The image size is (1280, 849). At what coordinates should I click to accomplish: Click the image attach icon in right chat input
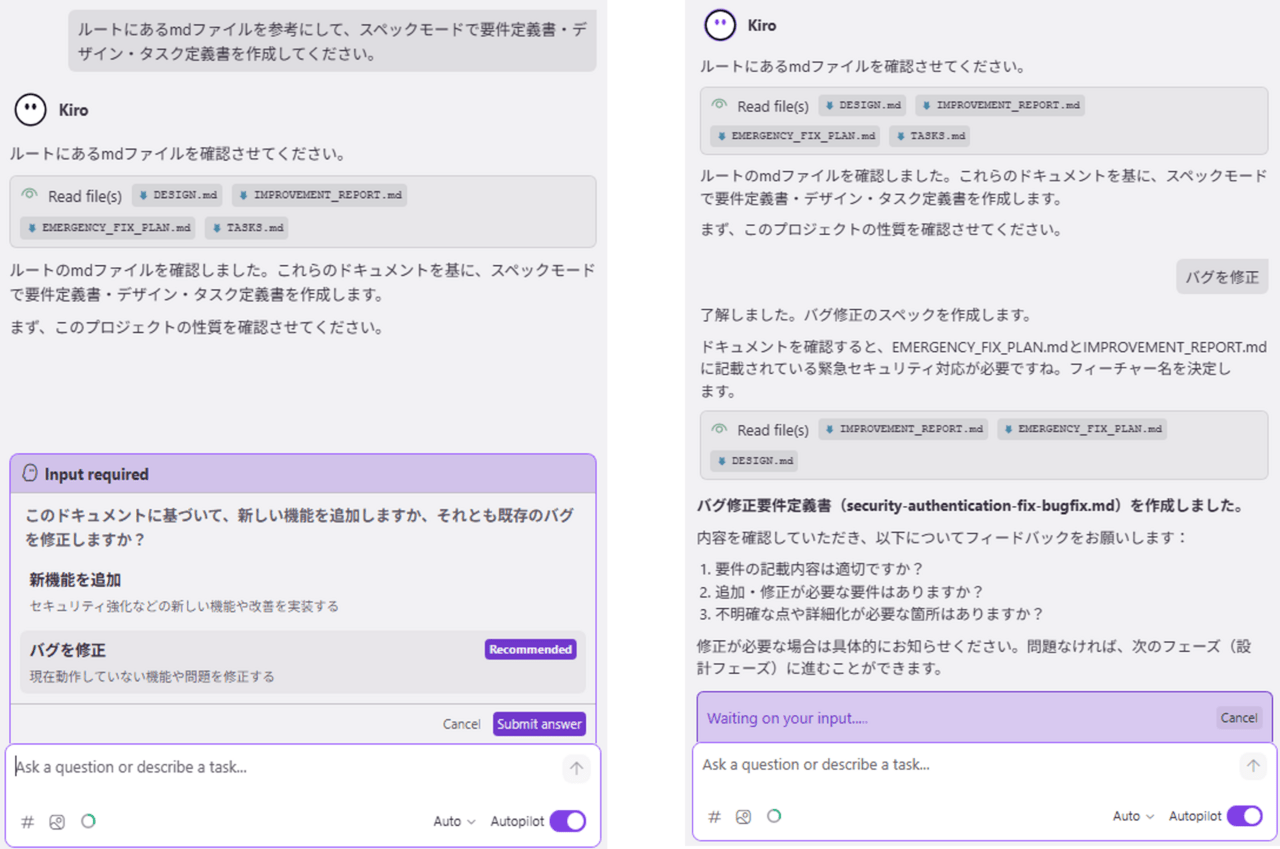tap(743, 817)
